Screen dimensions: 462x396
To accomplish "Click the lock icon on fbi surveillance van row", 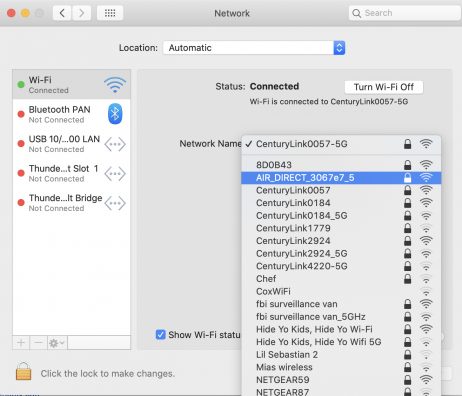I will click(407, 304).
